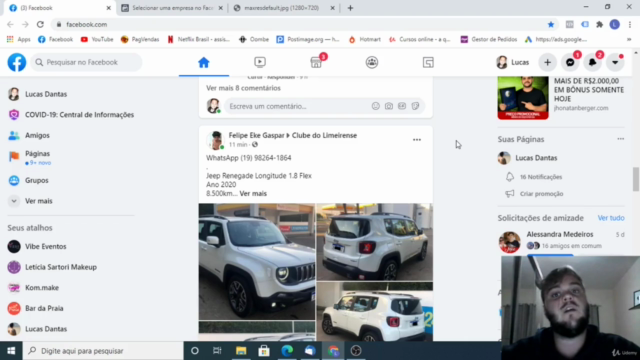Open the rear-view Jeep photo at top right
Viewport: 640px width, 360px height.
(375, 242)
